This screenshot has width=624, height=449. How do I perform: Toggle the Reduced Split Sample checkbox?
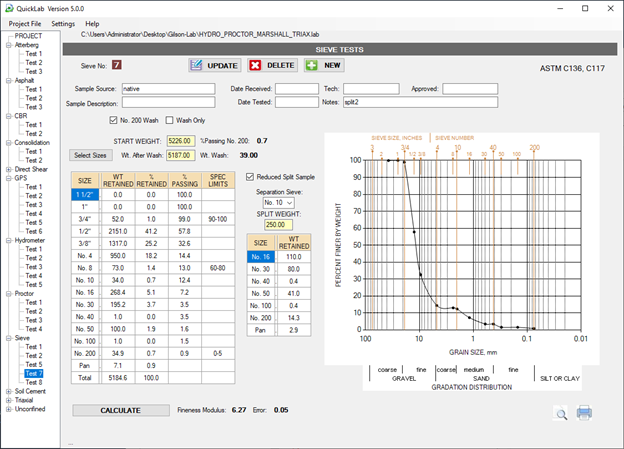point(250,177)
